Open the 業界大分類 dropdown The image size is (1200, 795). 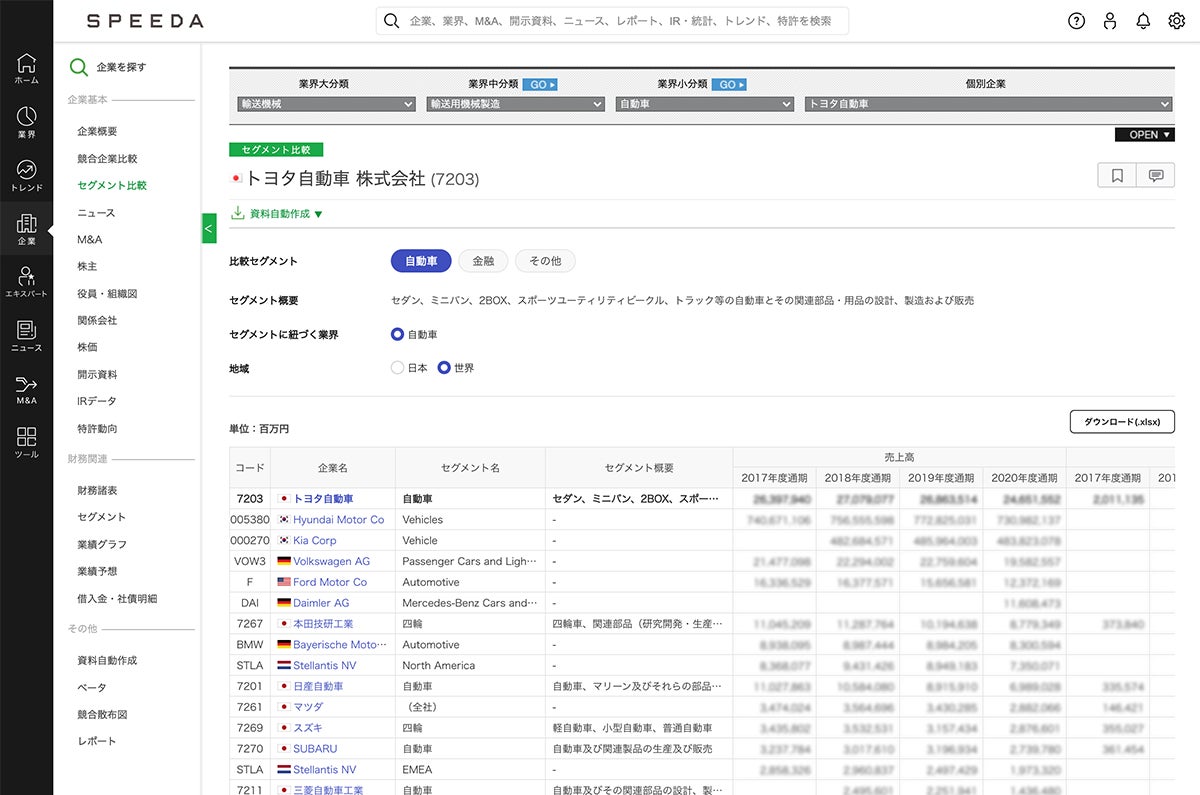point(326,104)
